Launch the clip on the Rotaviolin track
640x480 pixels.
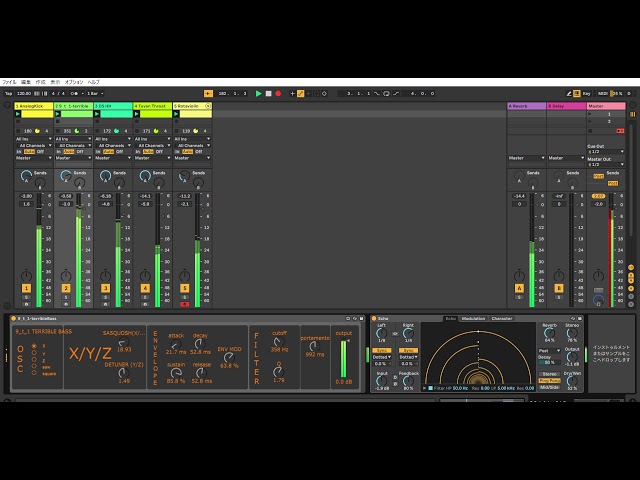(x=176, y=114)
